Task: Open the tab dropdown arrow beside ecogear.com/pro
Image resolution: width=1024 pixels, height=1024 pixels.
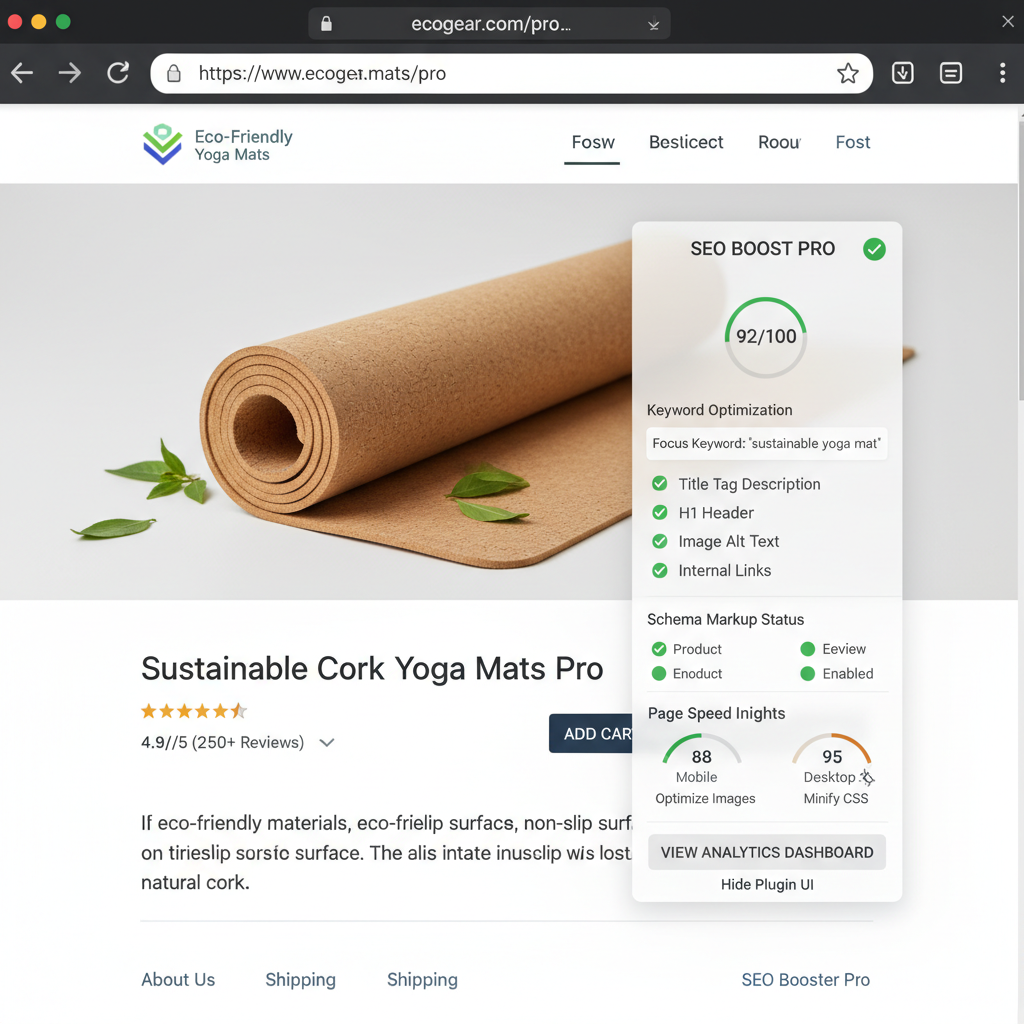Action: click(x=653, y=25)
